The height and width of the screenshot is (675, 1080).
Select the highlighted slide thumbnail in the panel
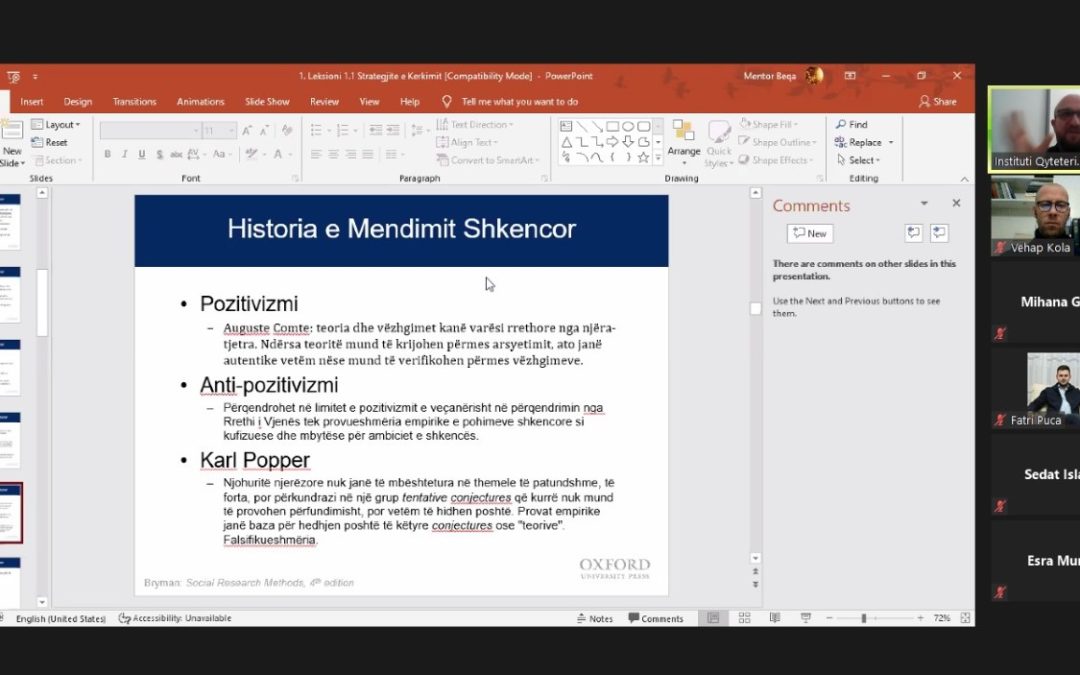click(9, 511)
